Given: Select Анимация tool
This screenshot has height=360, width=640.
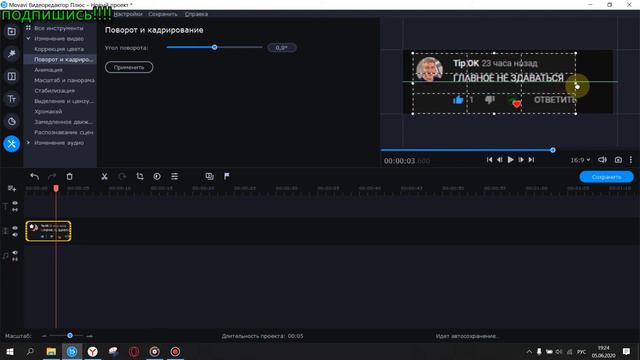Looking at the screenshot, I should (x=48, y=70).
